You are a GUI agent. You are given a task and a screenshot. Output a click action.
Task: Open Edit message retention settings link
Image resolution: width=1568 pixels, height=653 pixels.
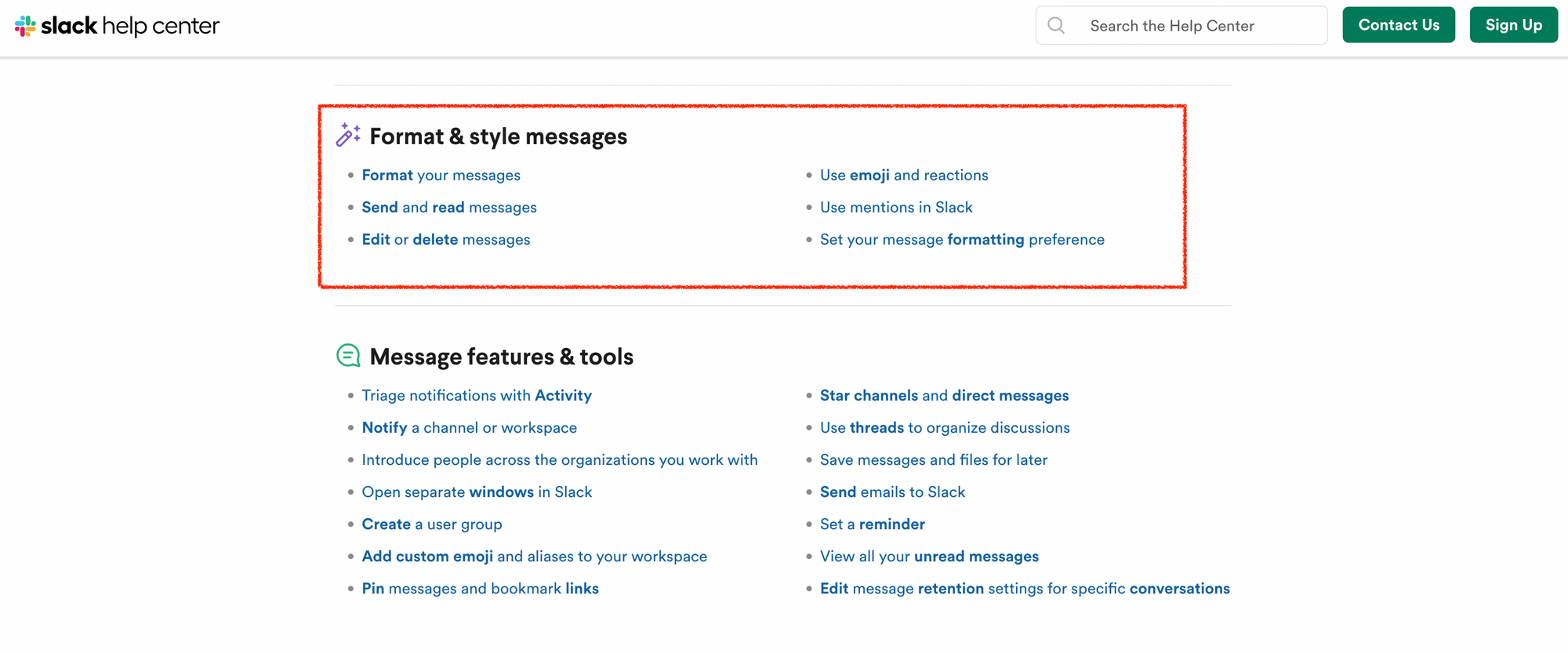click(1025, 588)
